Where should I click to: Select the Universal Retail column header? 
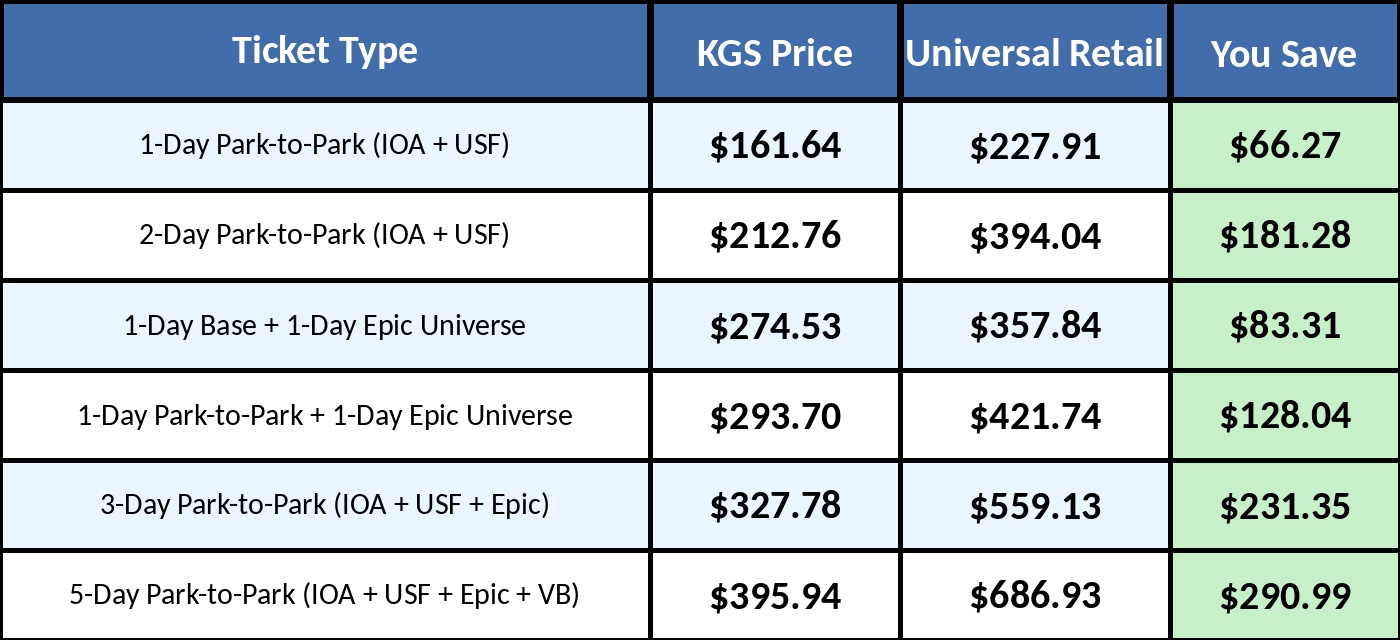1035,53
